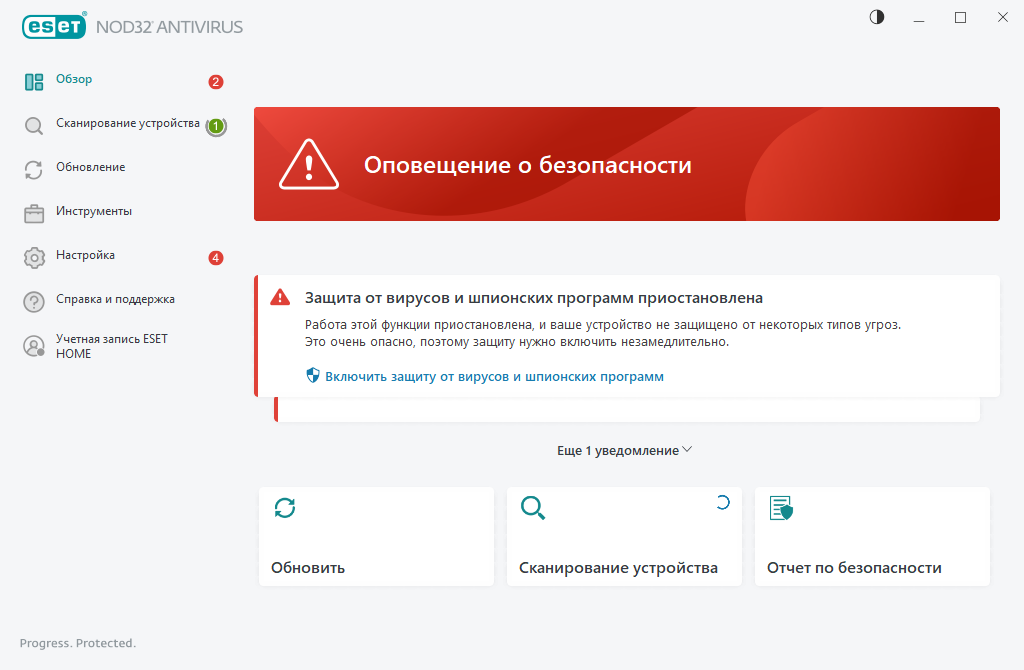Click the green badge 1 scan indicator

[x=216, y=126]
